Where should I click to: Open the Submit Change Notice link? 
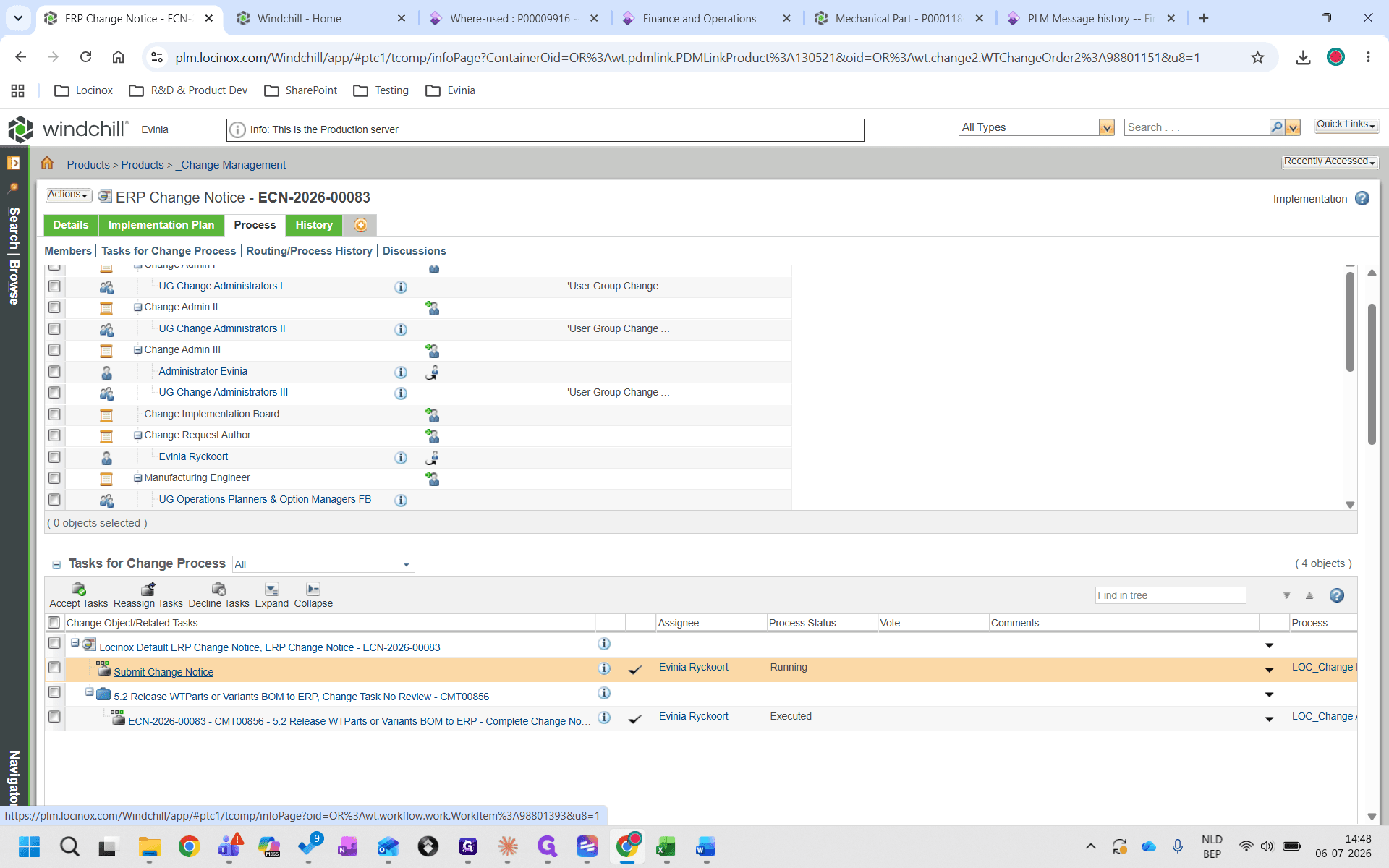click(163, 672)
